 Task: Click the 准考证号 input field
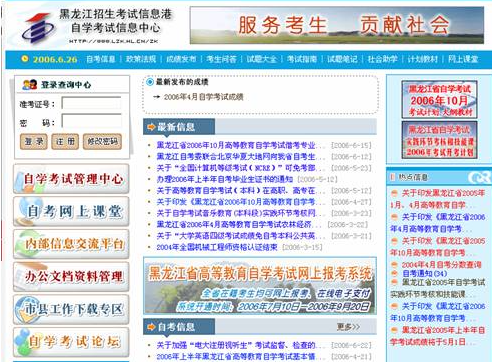(92, 103)
